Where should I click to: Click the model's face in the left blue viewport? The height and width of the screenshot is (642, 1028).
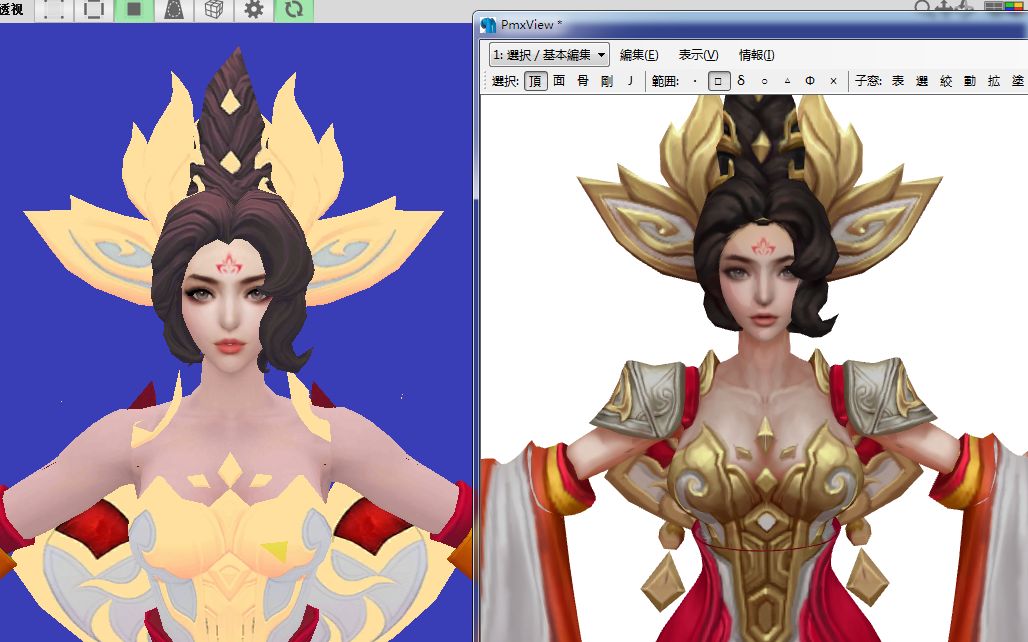(227, 307)
